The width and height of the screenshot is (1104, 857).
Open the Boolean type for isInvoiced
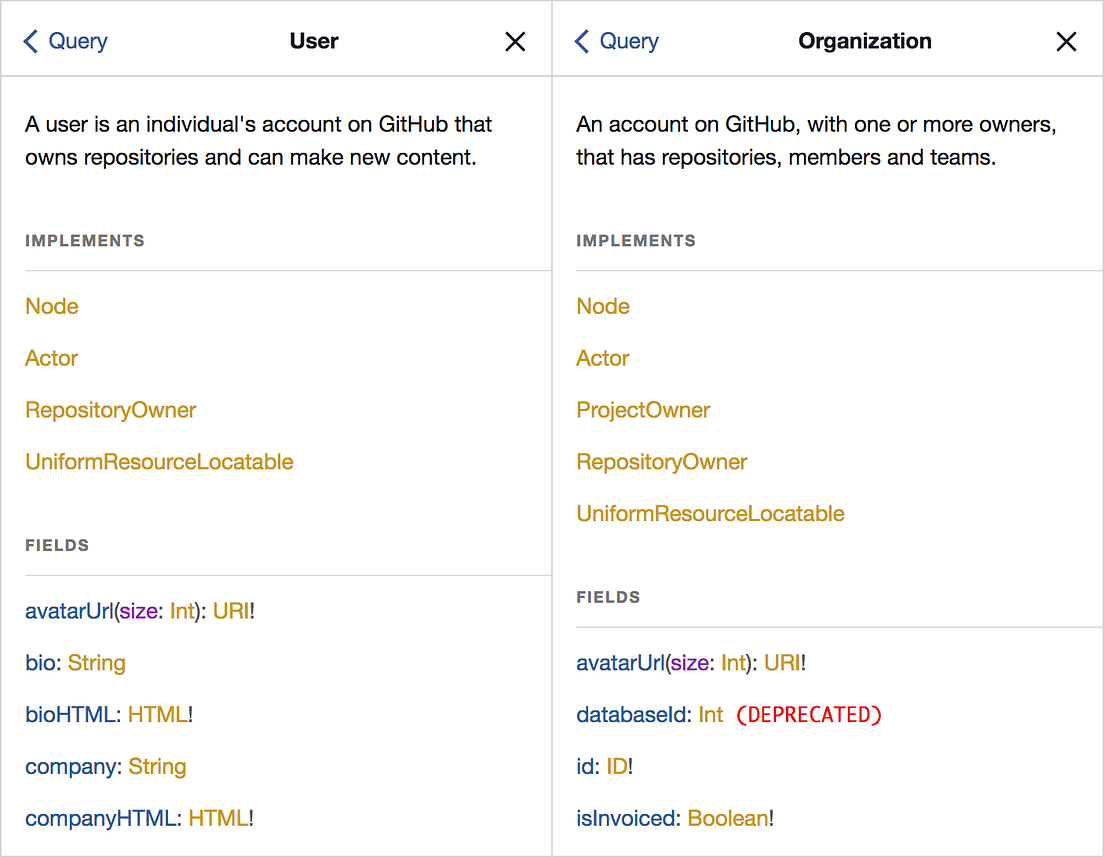point(729,818)
